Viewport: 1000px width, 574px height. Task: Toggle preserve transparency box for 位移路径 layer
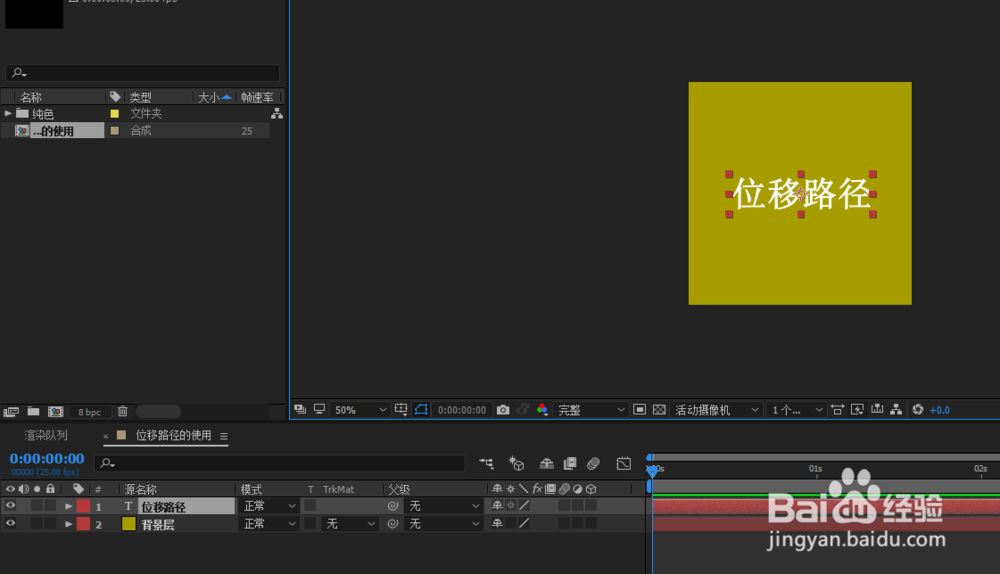click(310, 505)
